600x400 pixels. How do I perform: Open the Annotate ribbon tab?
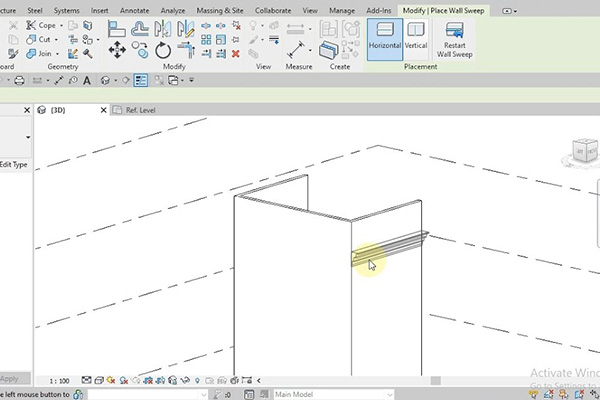click(x=134, y=11)
